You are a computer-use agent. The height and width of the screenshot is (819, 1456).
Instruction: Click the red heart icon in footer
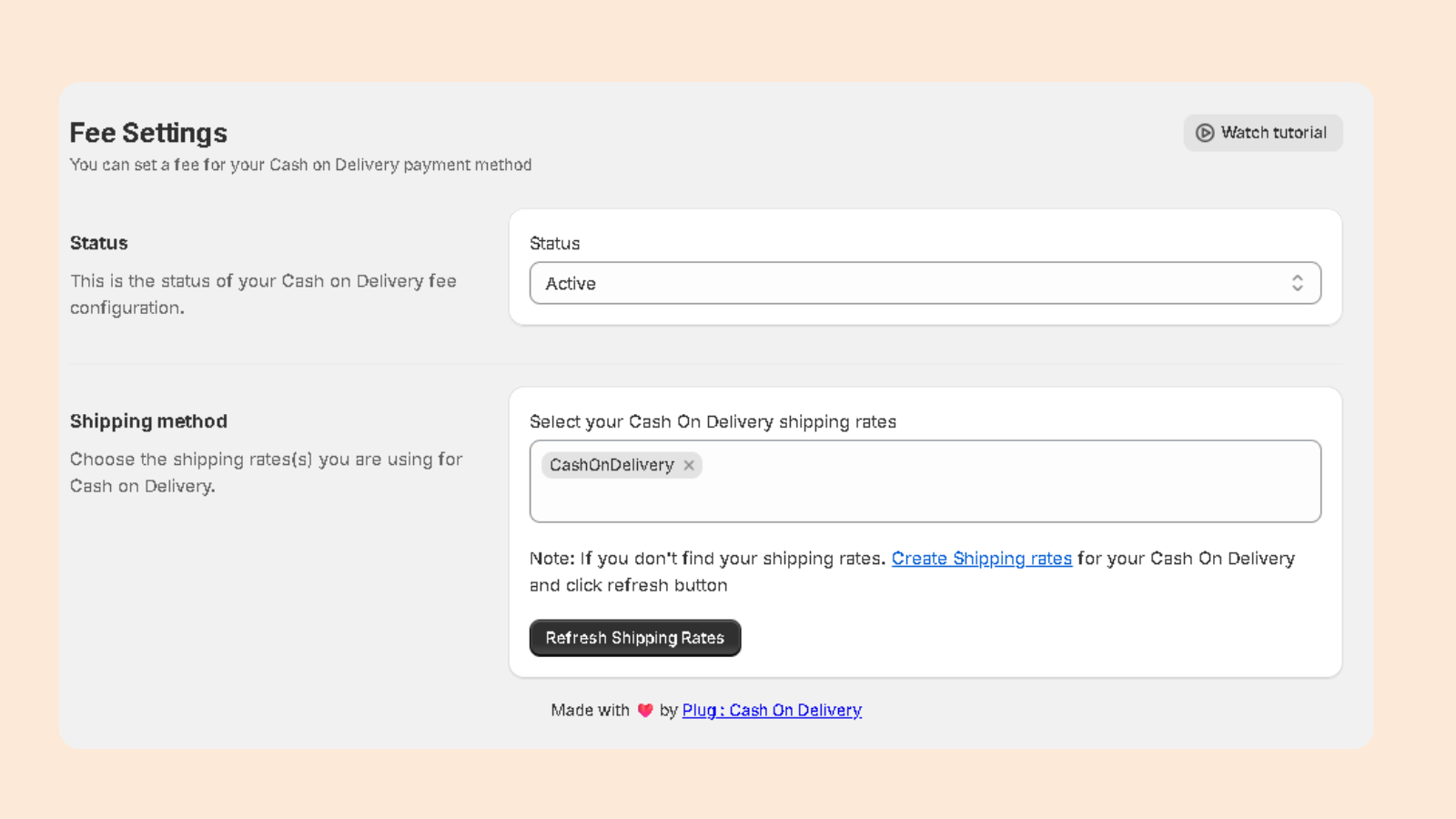point(645,711)
